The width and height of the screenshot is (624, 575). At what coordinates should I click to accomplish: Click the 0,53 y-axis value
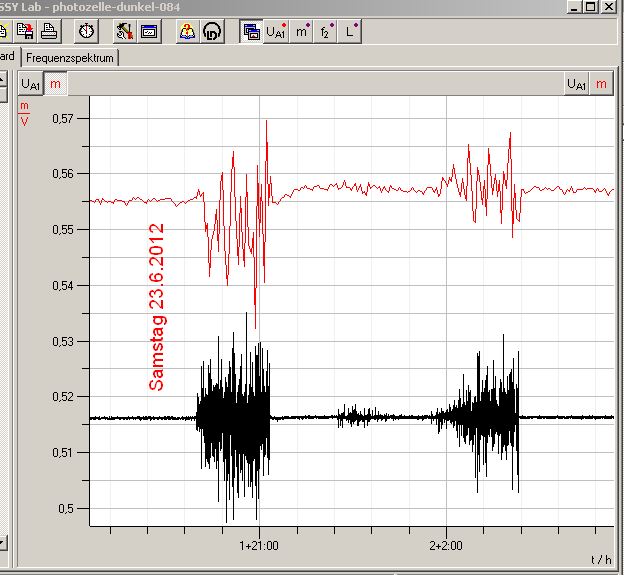pos(63,341)
